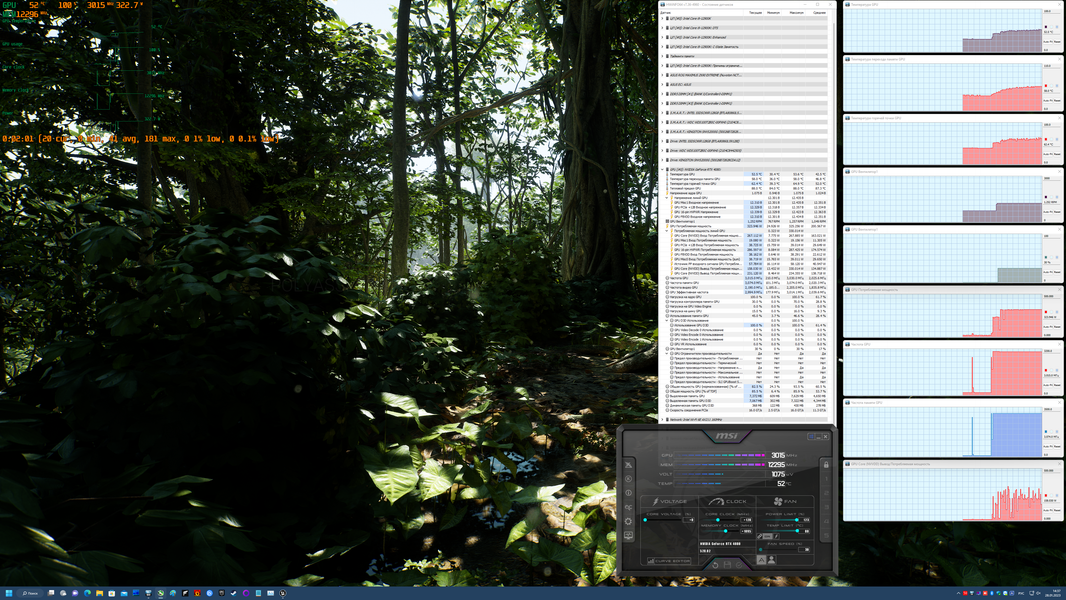Click the Power Limit value input box
This screenshot has width=1066, height=600.
804,520
